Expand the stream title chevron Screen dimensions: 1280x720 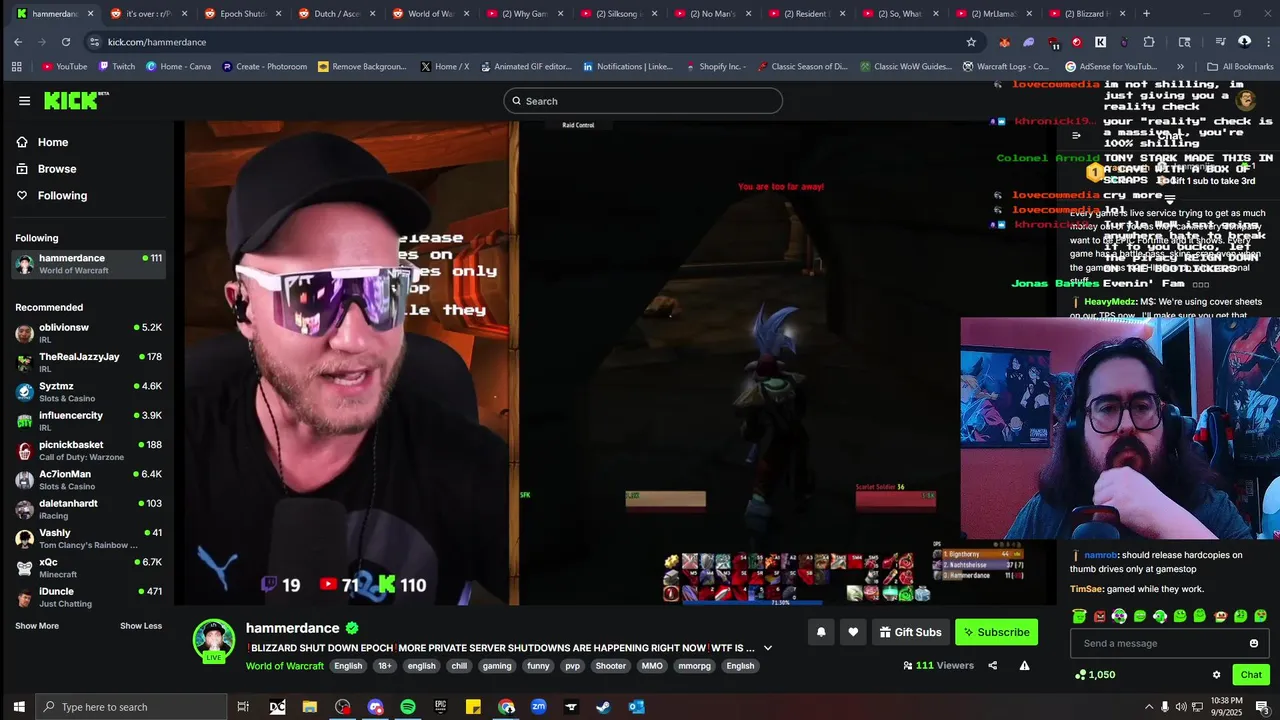(x=768, y=648)
